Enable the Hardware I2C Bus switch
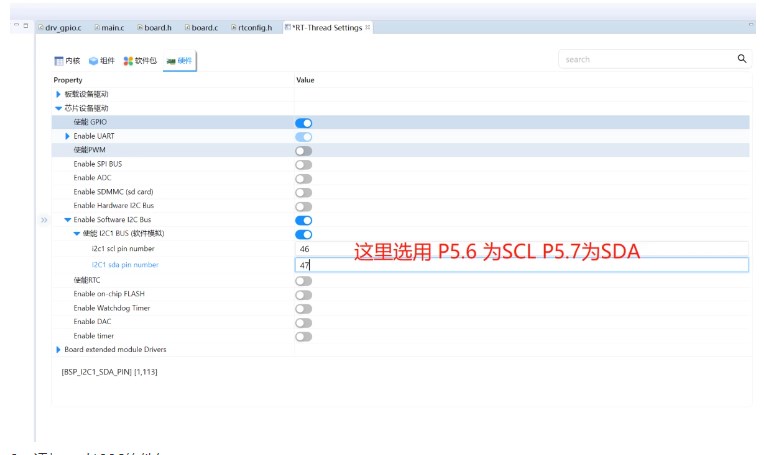Viewport: 764px width, 455px height. (x=304, y=207)
